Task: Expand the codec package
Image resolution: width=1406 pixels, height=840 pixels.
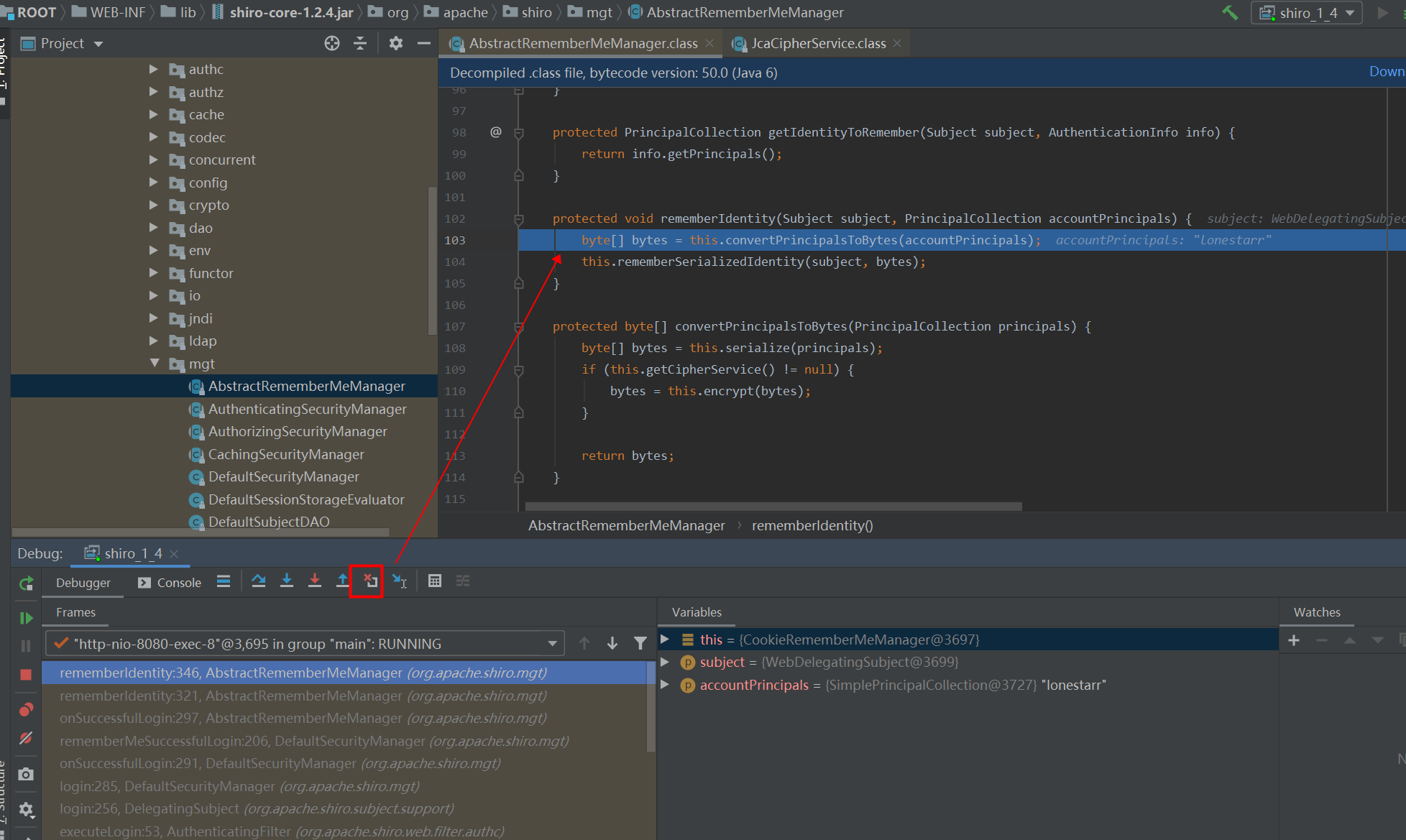Action: click(x=153, y=137)
